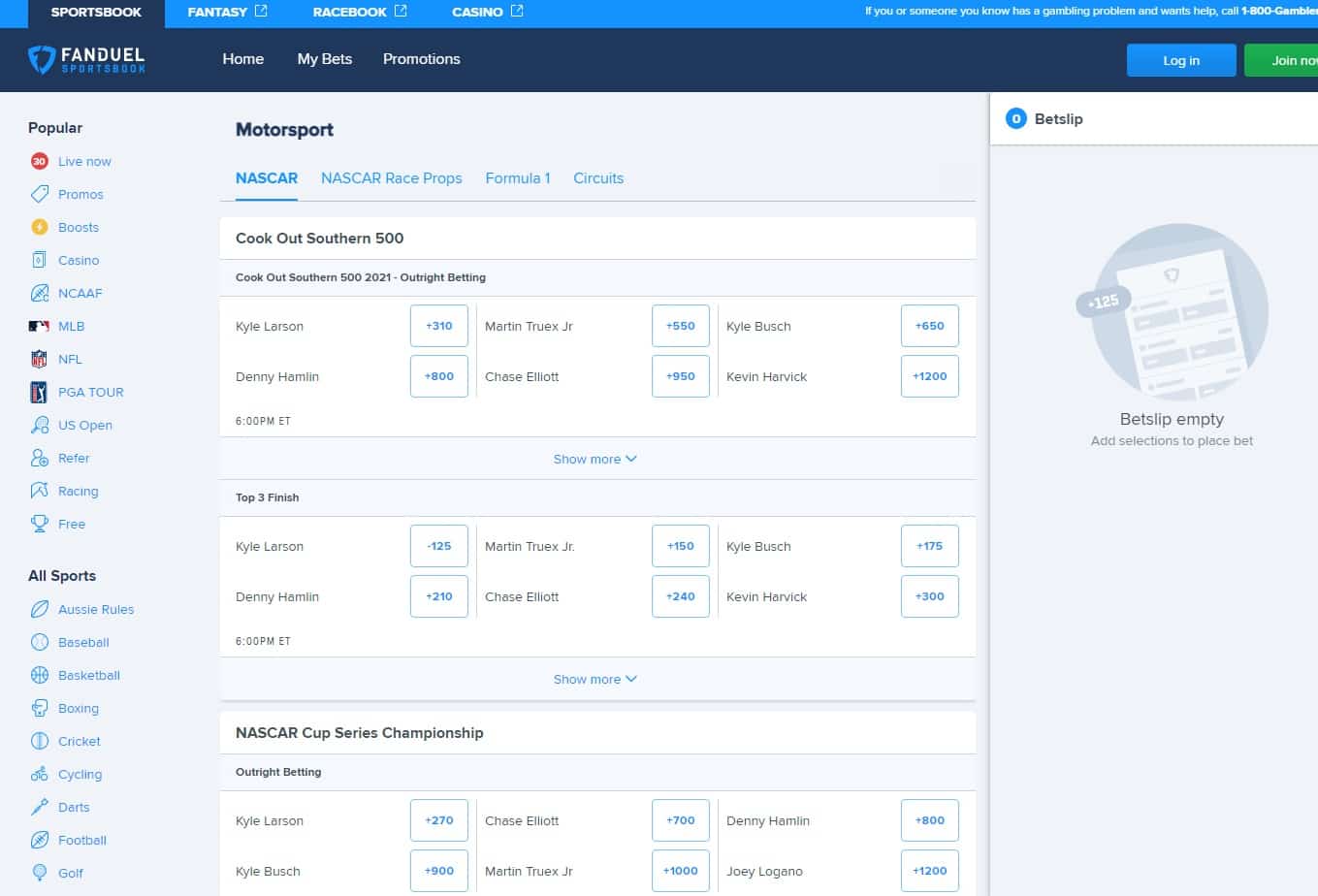Select Kyle Busch +900 Championship
The image size is (1318, 896).
click(439, 871)
